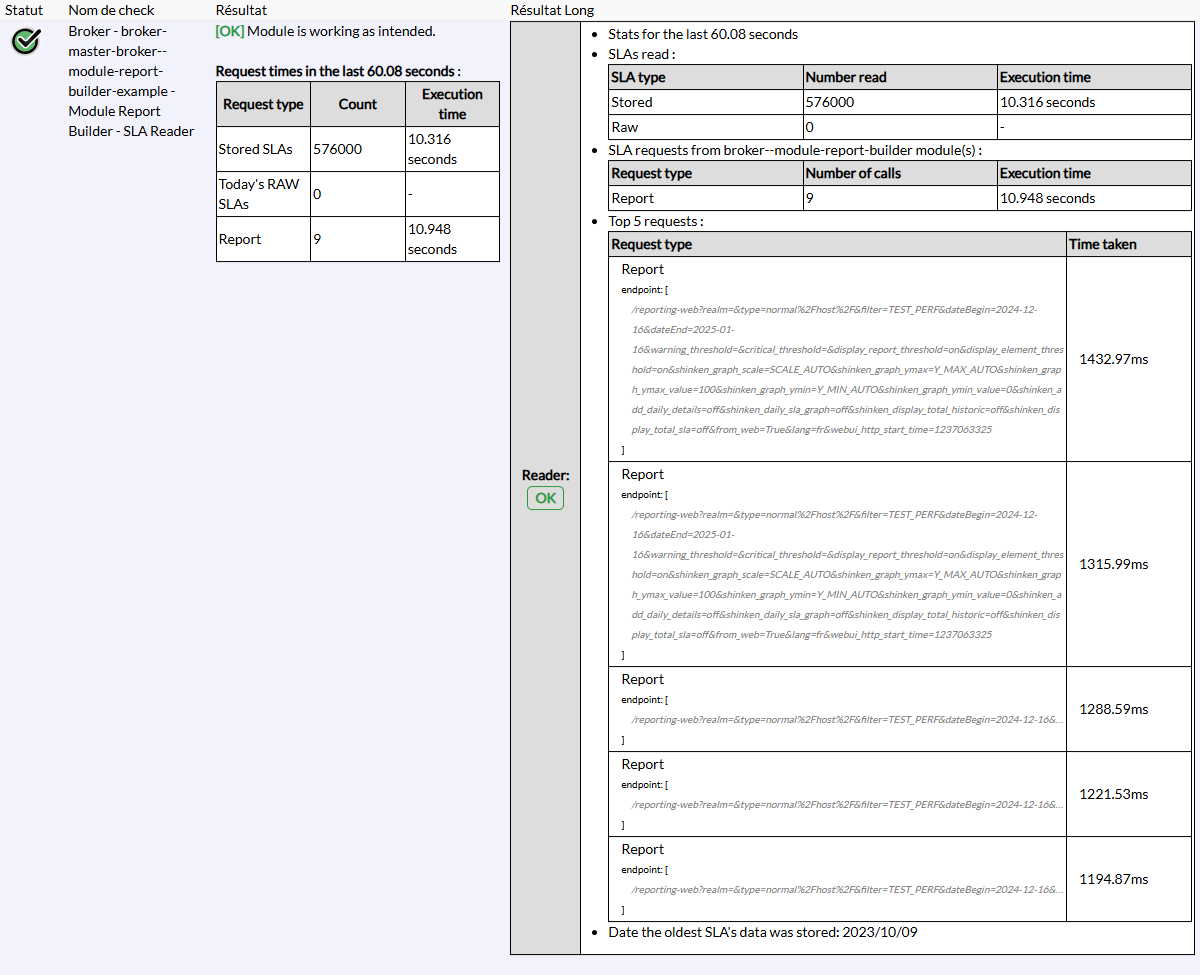Select the Today's RAW SLAs row label

262,194
